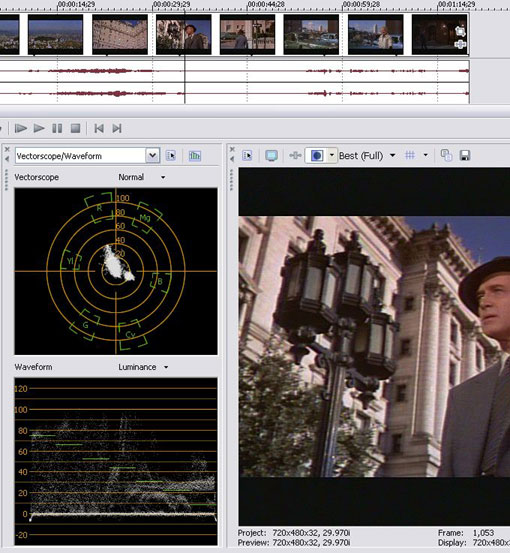Select the building facade clip thumbnail

(x=120, y=34)
